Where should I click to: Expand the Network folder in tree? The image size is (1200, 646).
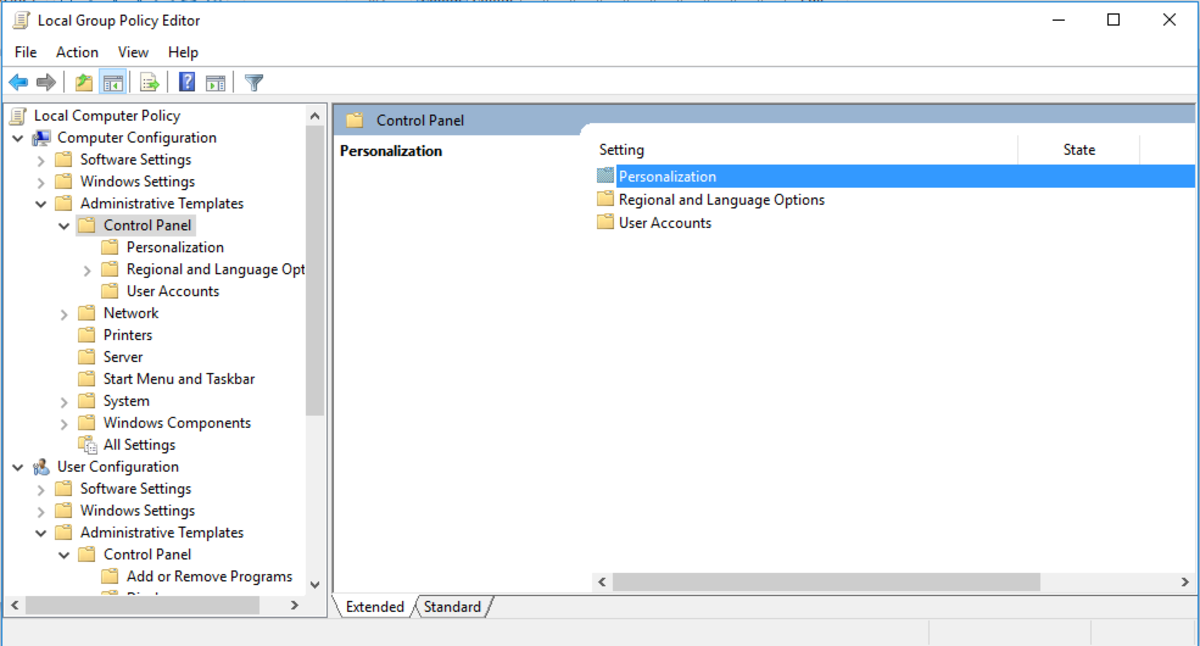[64, 314]
